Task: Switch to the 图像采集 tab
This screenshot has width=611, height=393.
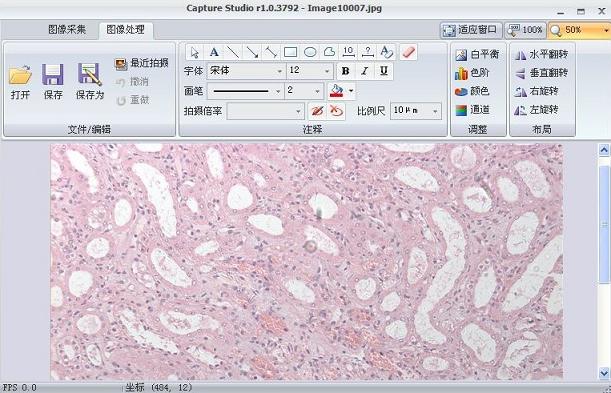Action: click(x=67, y=30)
